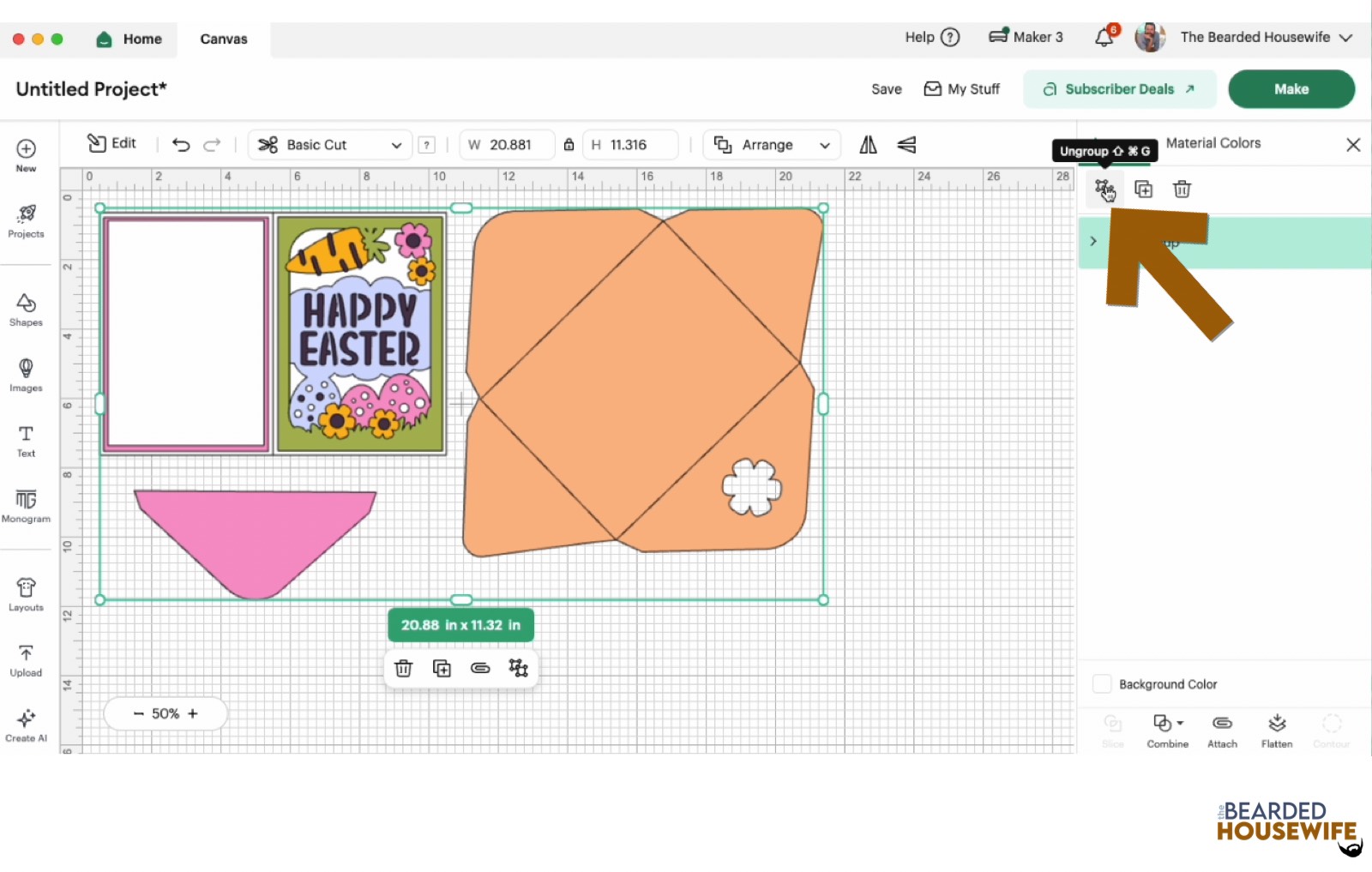1372x872 pixels.
Task: Open the Layouts panel
Action: tap(26, 594)
